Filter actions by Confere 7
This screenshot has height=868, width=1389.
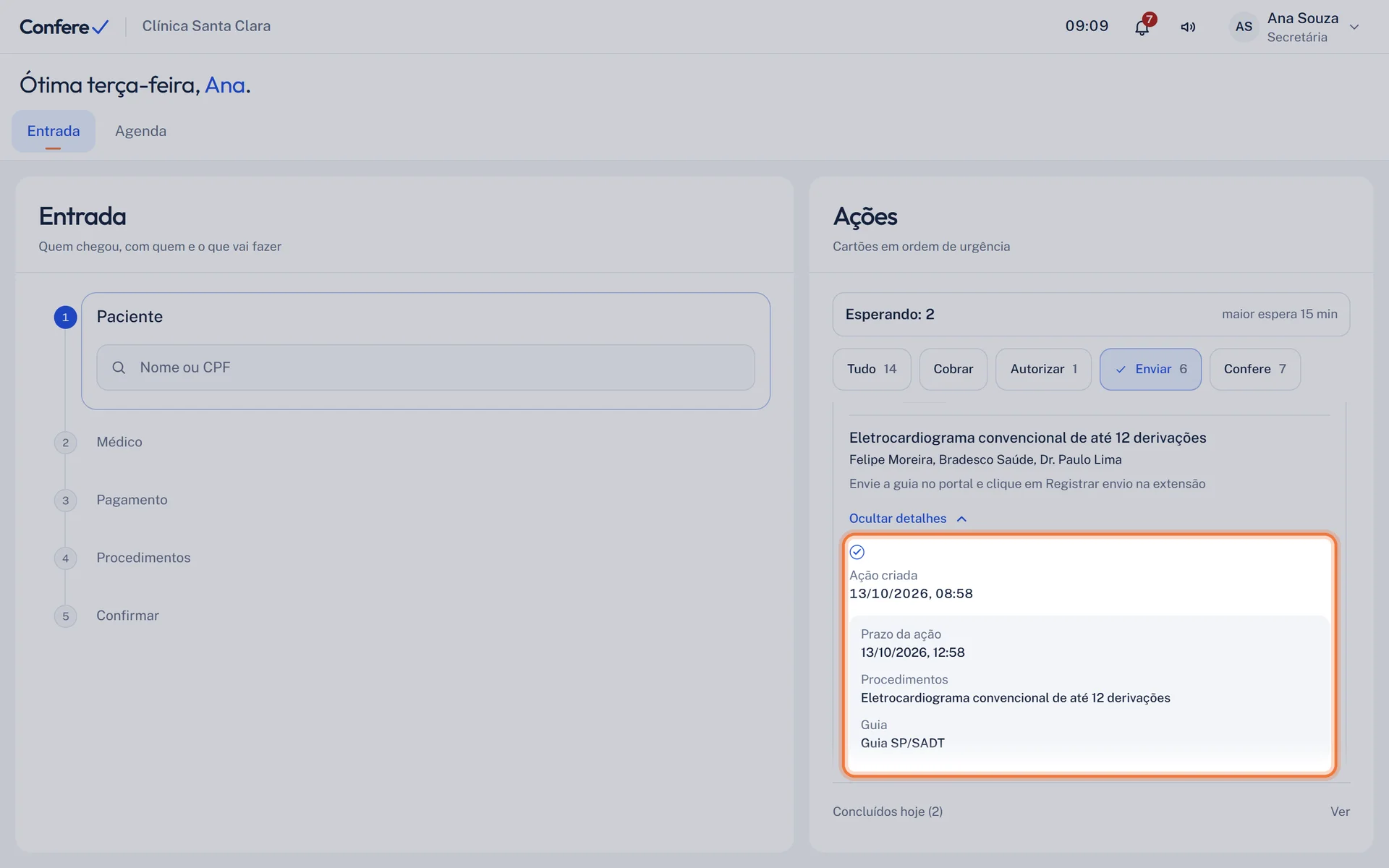click(x=1255, y=369)
